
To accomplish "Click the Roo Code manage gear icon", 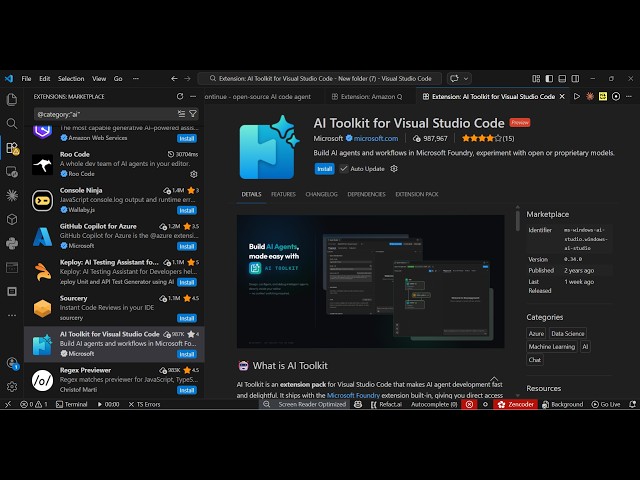I will tap(194, 174).
